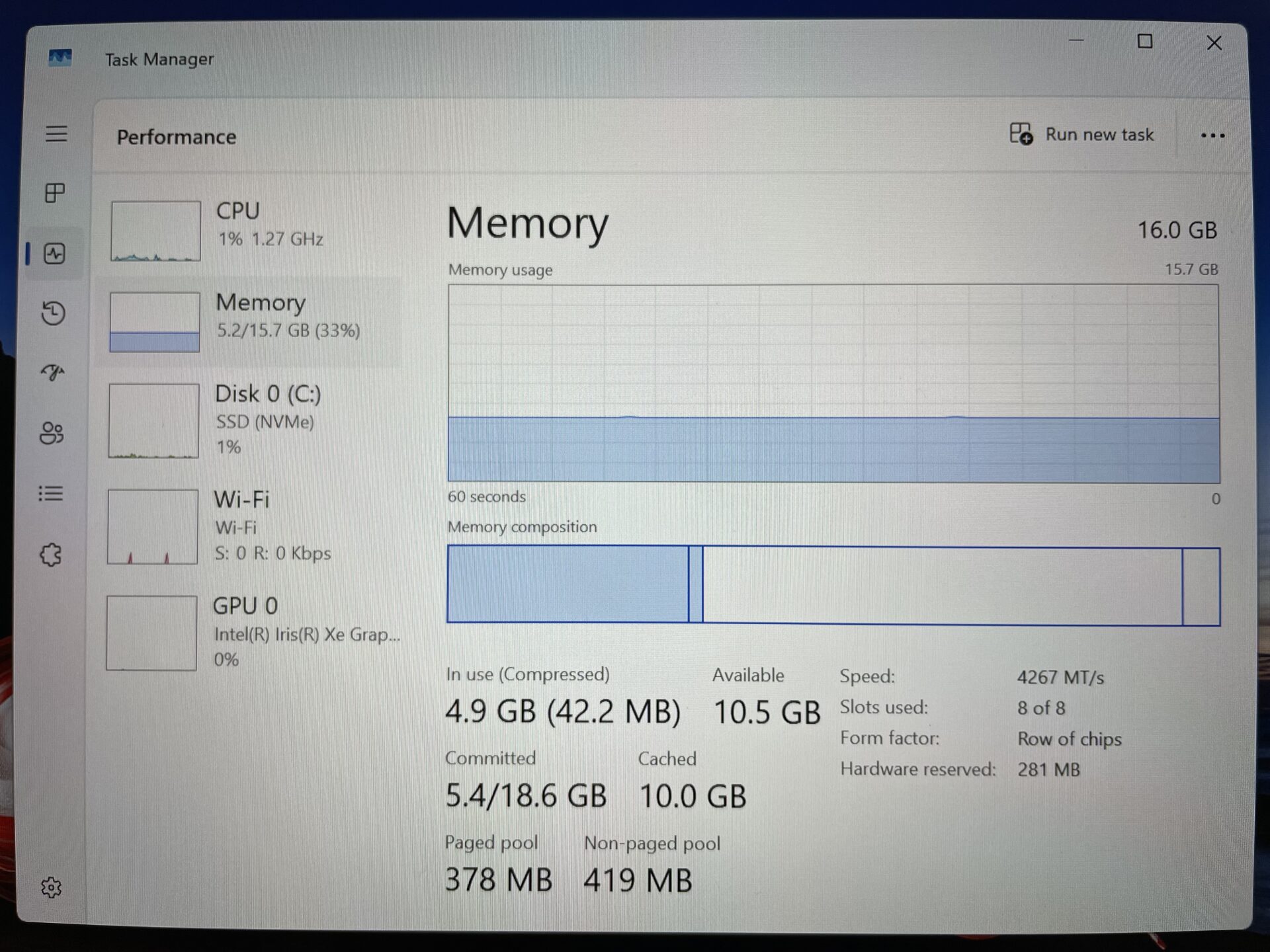Open Task Manager settings gear
This screenshot has width=1270, height=952.
click(x=51, y=887)
